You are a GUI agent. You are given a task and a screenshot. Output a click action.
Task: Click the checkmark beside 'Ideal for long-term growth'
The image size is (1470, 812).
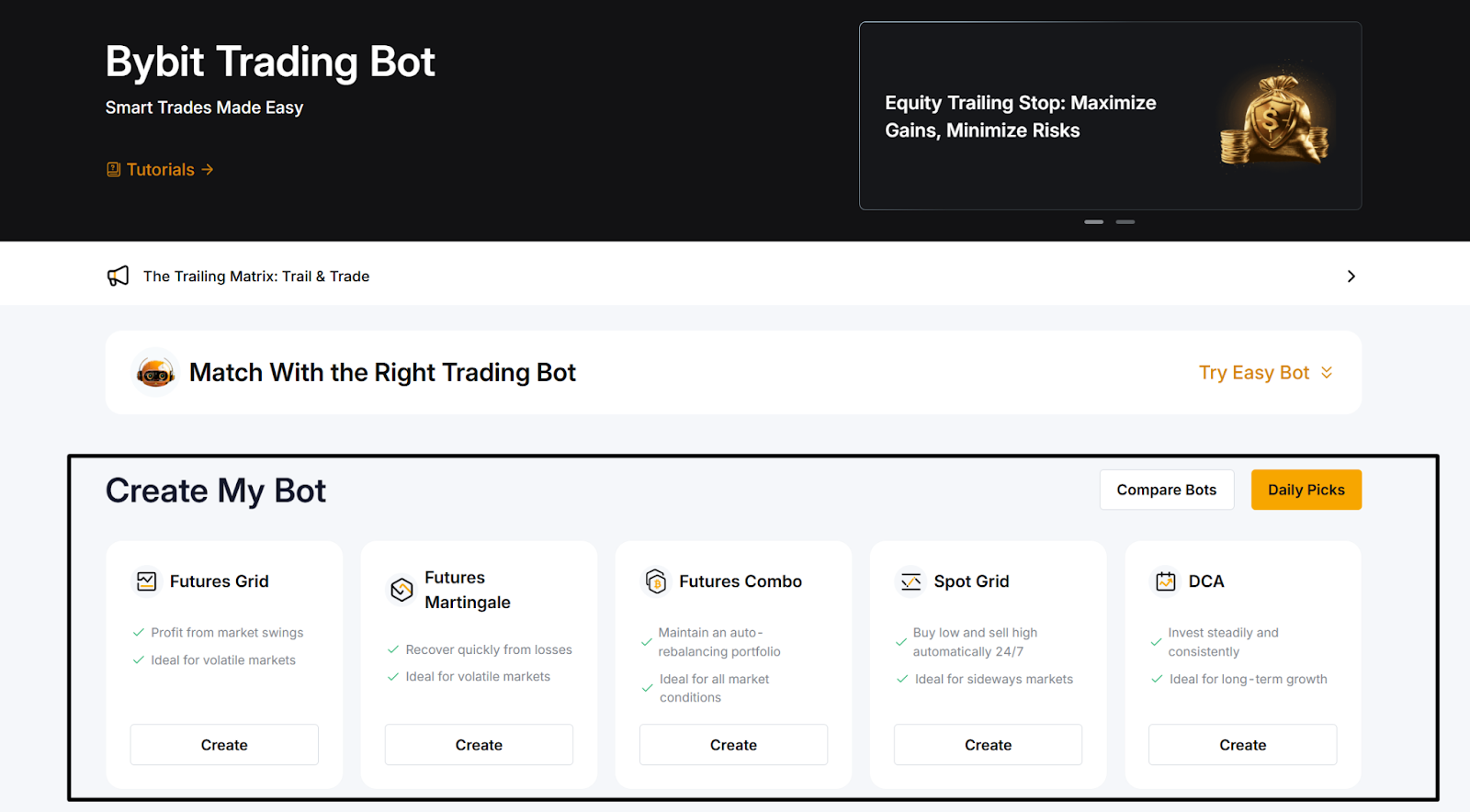point(1157,679)
